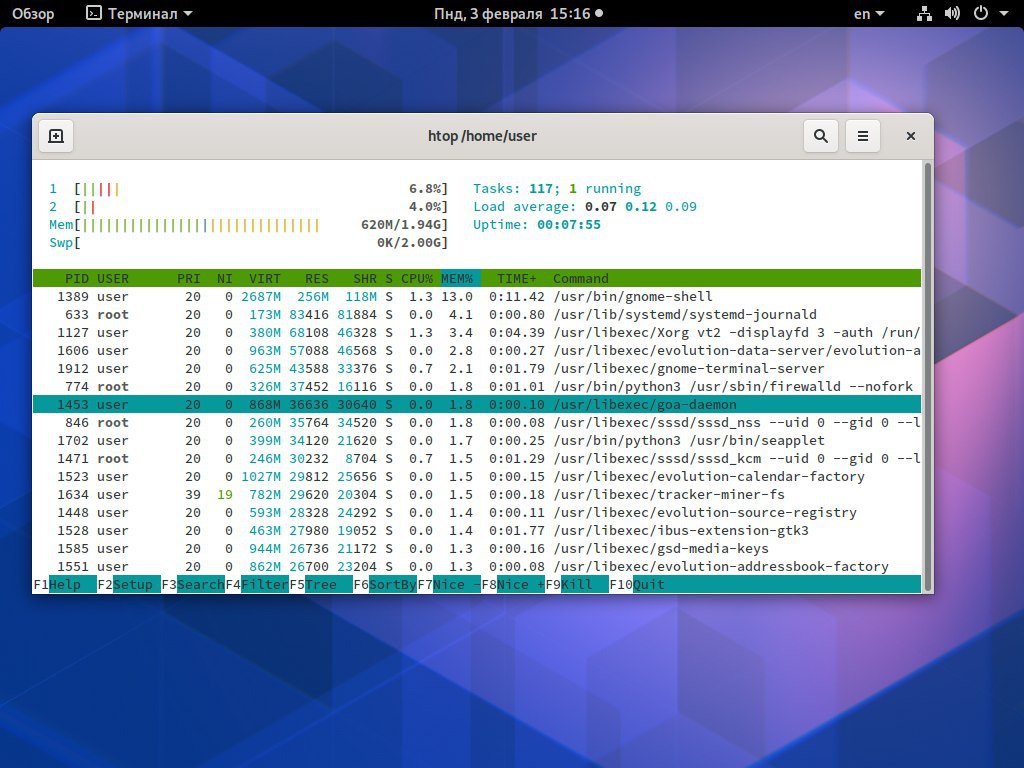Image resolution: width=1024 pixels, height=768 pixels.
Task: Click F4 Filter in htop footer
Action: [257, 584]
